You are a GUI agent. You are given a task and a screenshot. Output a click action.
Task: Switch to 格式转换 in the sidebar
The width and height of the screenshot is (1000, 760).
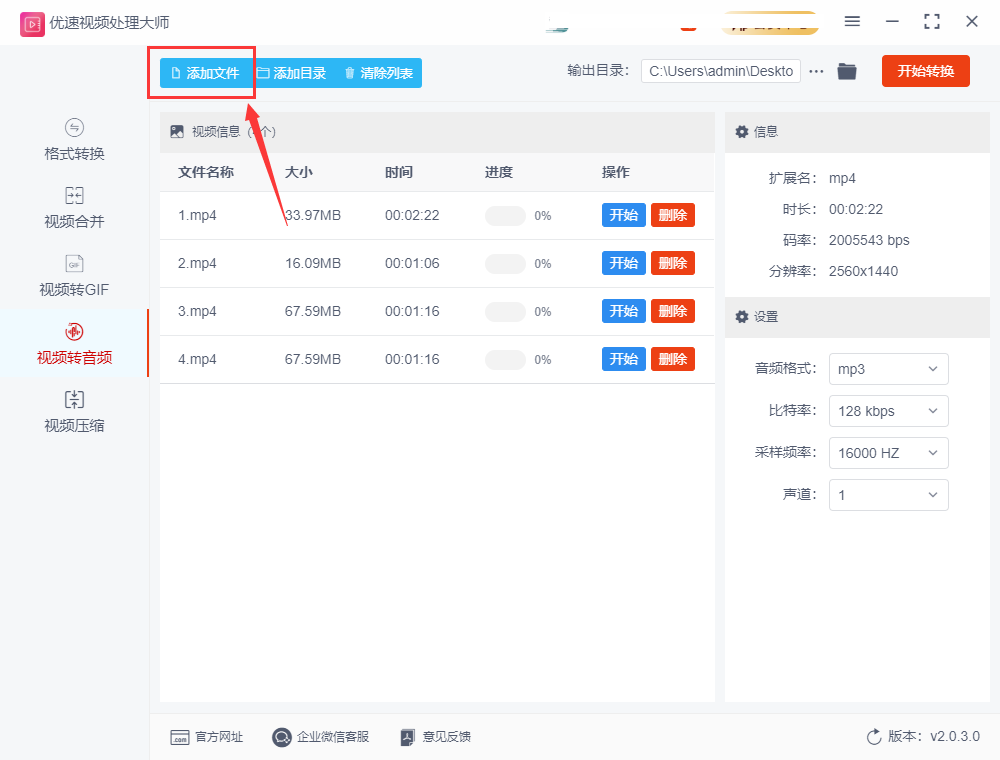74,140
